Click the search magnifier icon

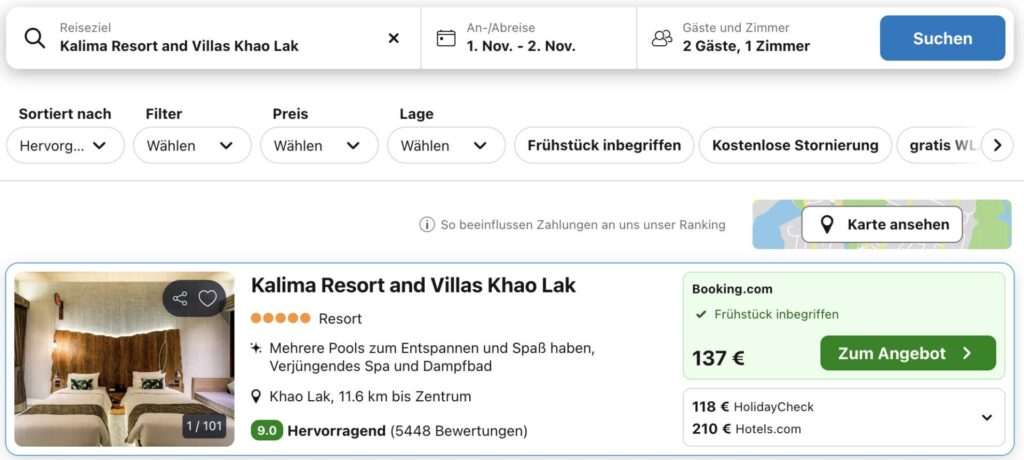click(x=35, y=38)
